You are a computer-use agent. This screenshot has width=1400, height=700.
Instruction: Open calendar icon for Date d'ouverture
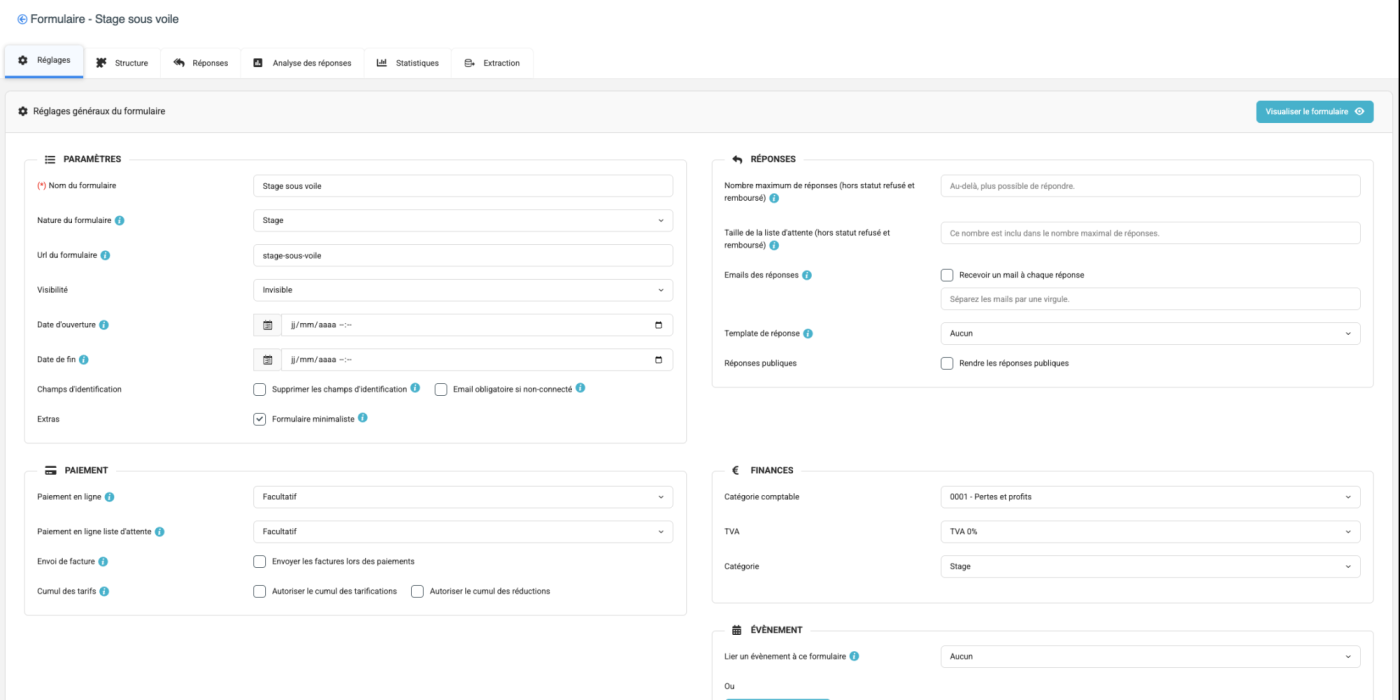click(267, 325)
